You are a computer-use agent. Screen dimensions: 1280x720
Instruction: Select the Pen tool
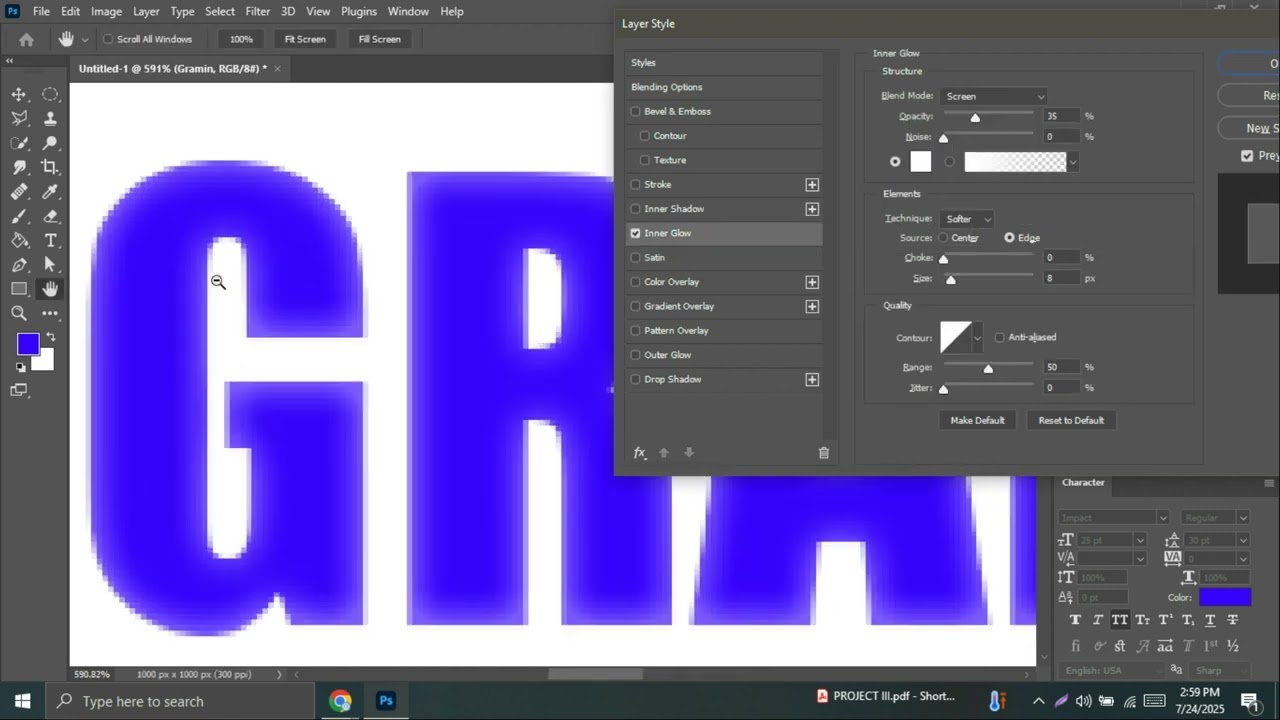(19, 265)
